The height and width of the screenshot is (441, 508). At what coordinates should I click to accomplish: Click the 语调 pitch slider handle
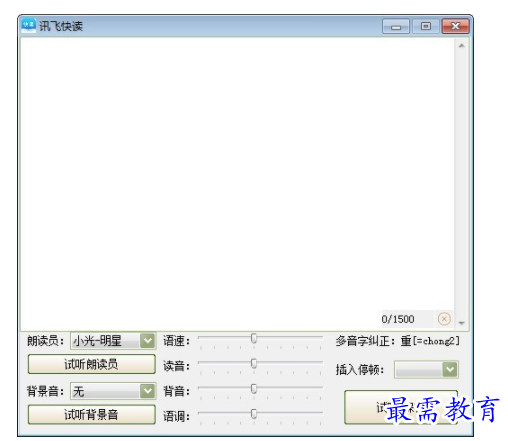click(254, 414)
